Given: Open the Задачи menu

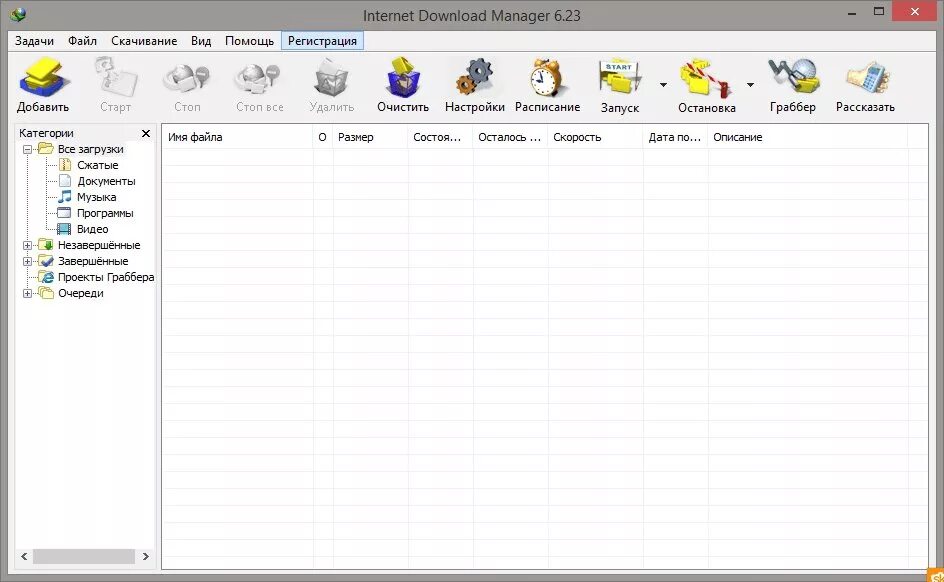Looking at the screenshot, I should pos(34,41).
